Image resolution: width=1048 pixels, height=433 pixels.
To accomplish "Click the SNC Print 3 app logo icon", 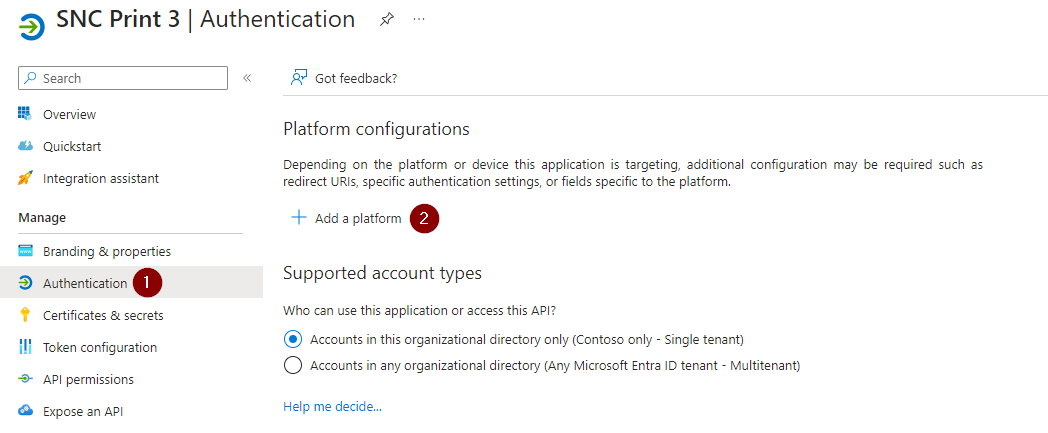I will pos(32,25).
